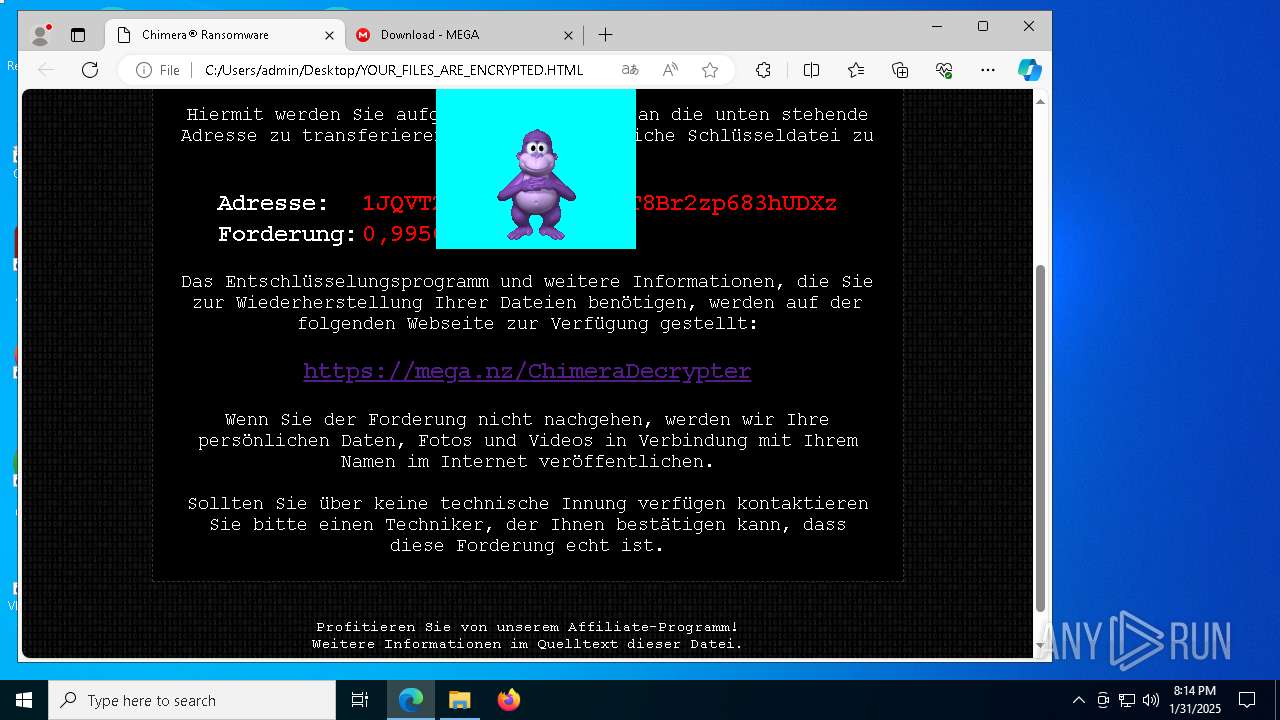
Task: Open File Explorer from taskbar
Action: (459, 700)
